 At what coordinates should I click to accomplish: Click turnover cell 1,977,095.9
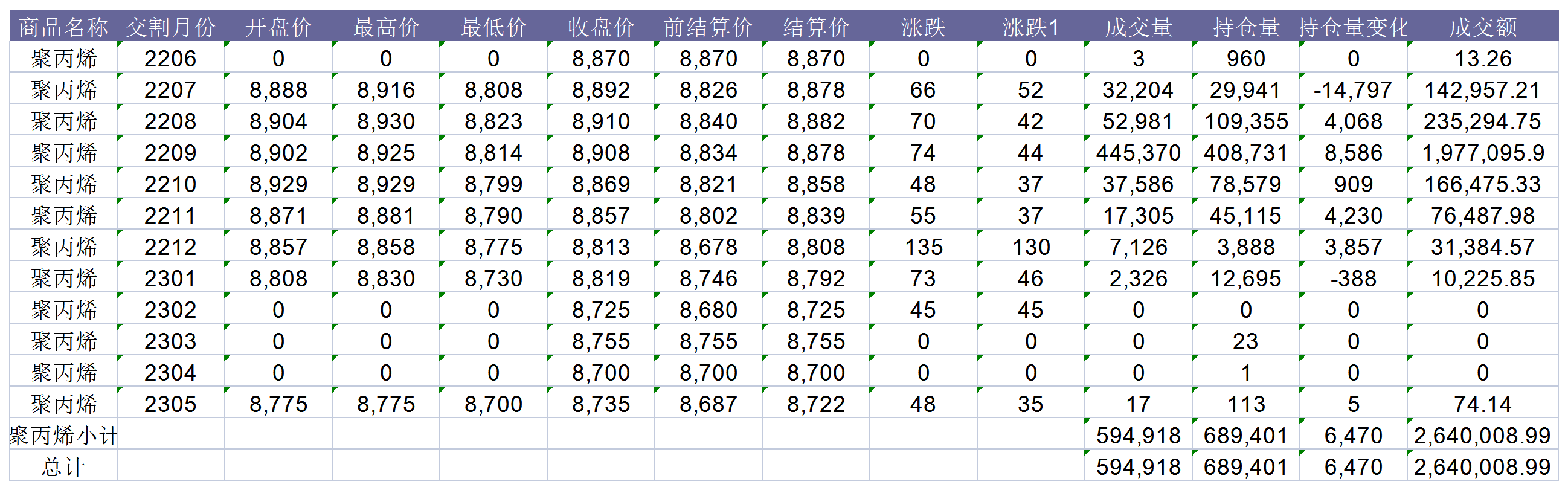1482,153
